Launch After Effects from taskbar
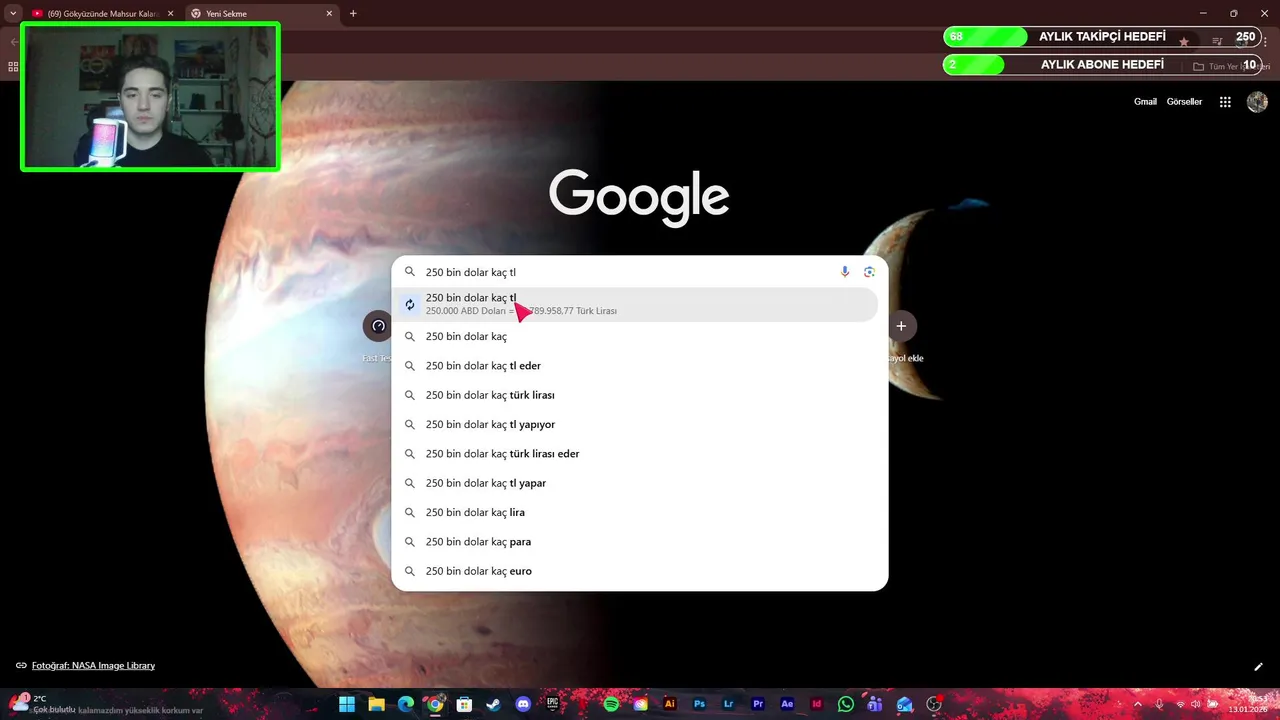This screenshot has width=1280, height=720. 787,704
